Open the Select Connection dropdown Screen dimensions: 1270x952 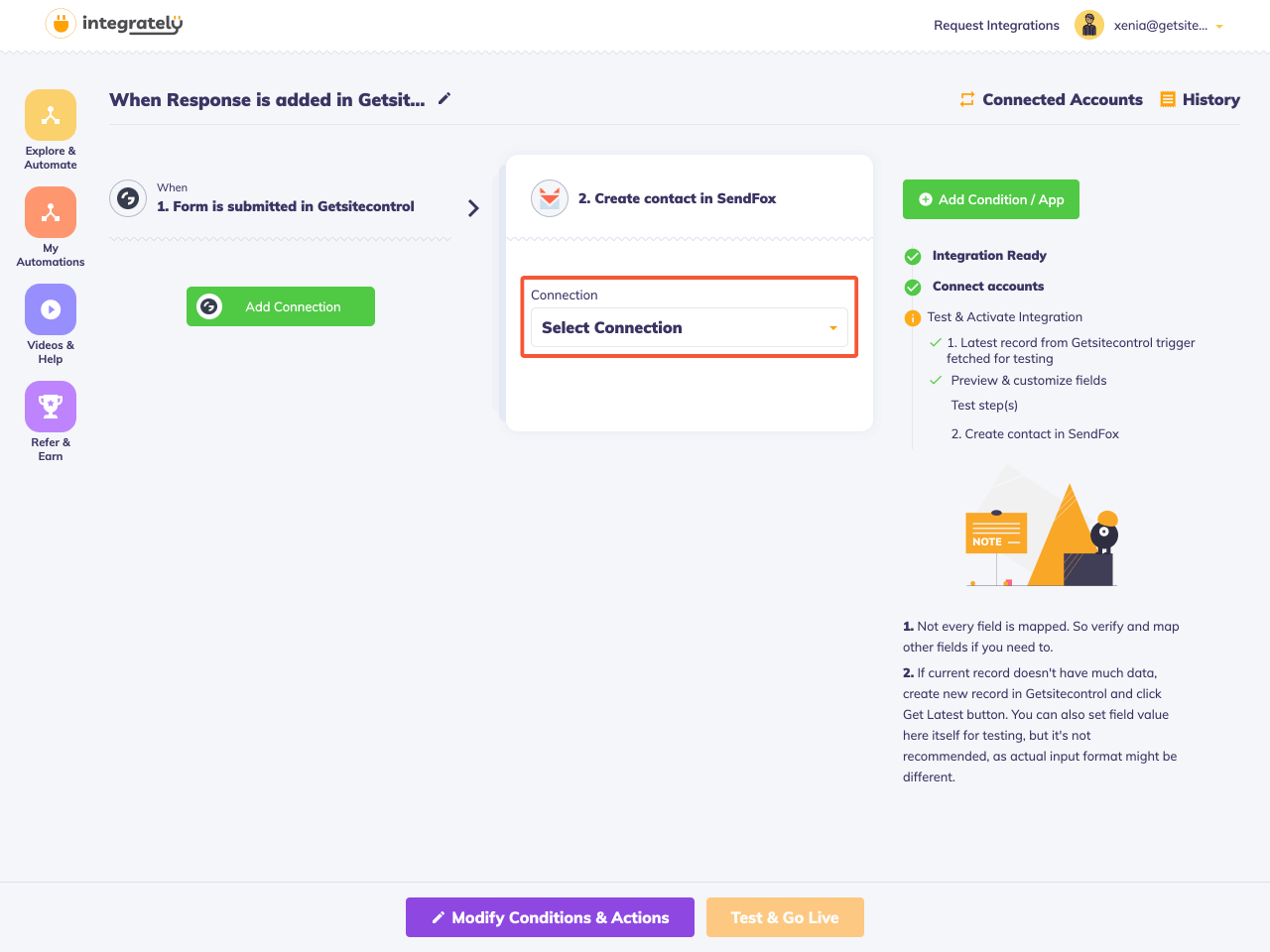[690, 327]
